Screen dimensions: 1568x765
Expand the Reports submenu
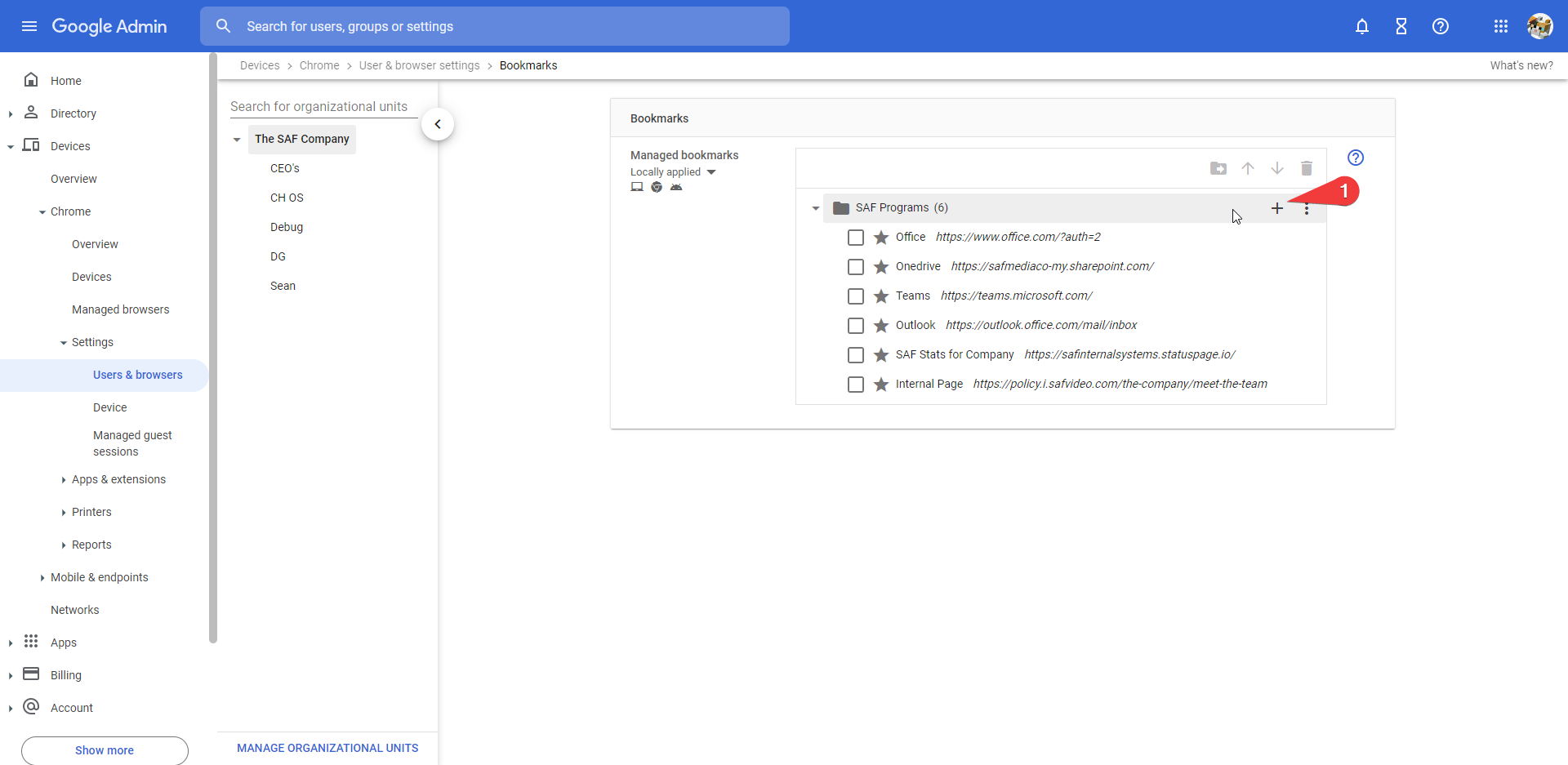64,545
